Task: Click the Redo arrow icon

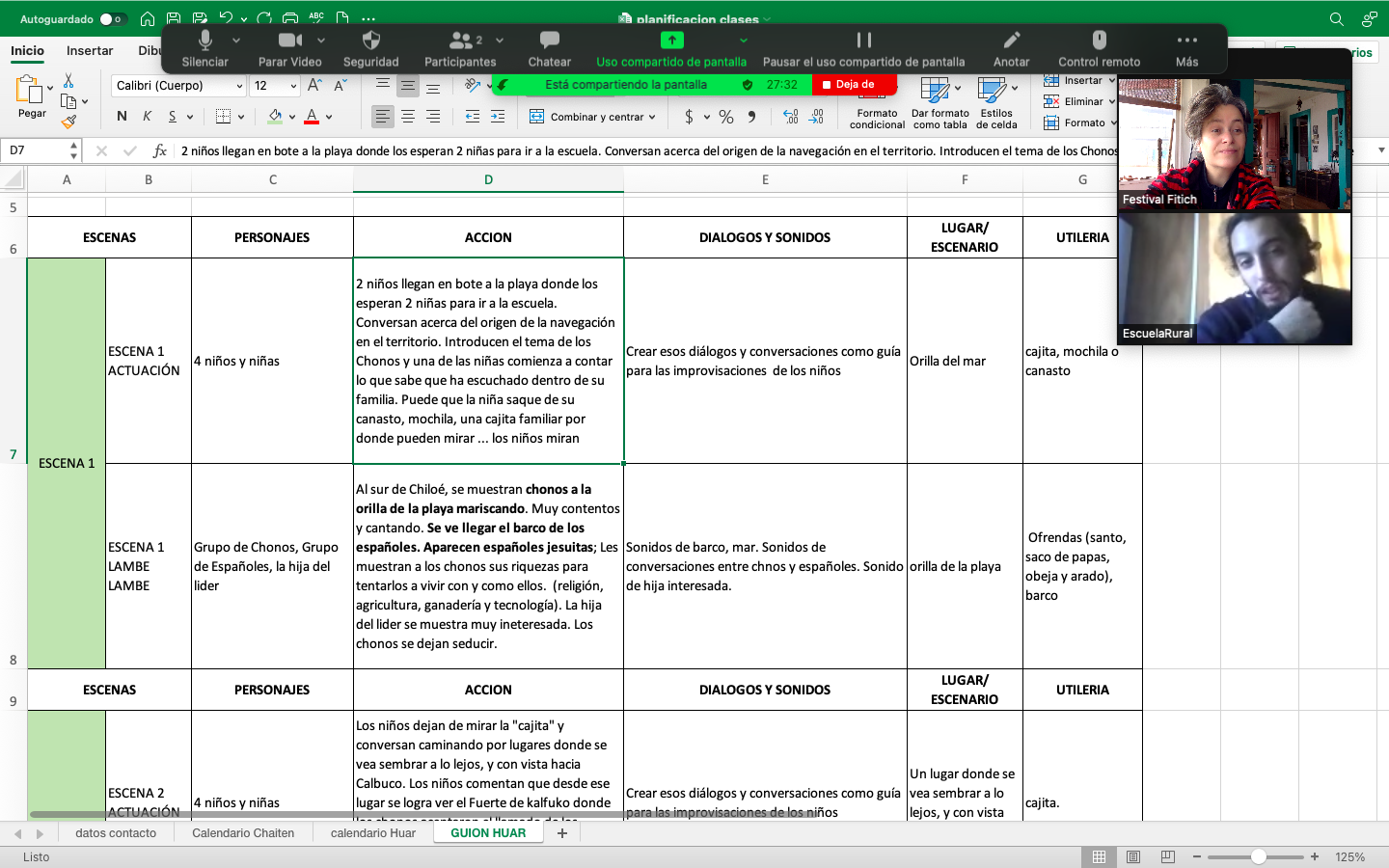Action: [x=265, y=18]
